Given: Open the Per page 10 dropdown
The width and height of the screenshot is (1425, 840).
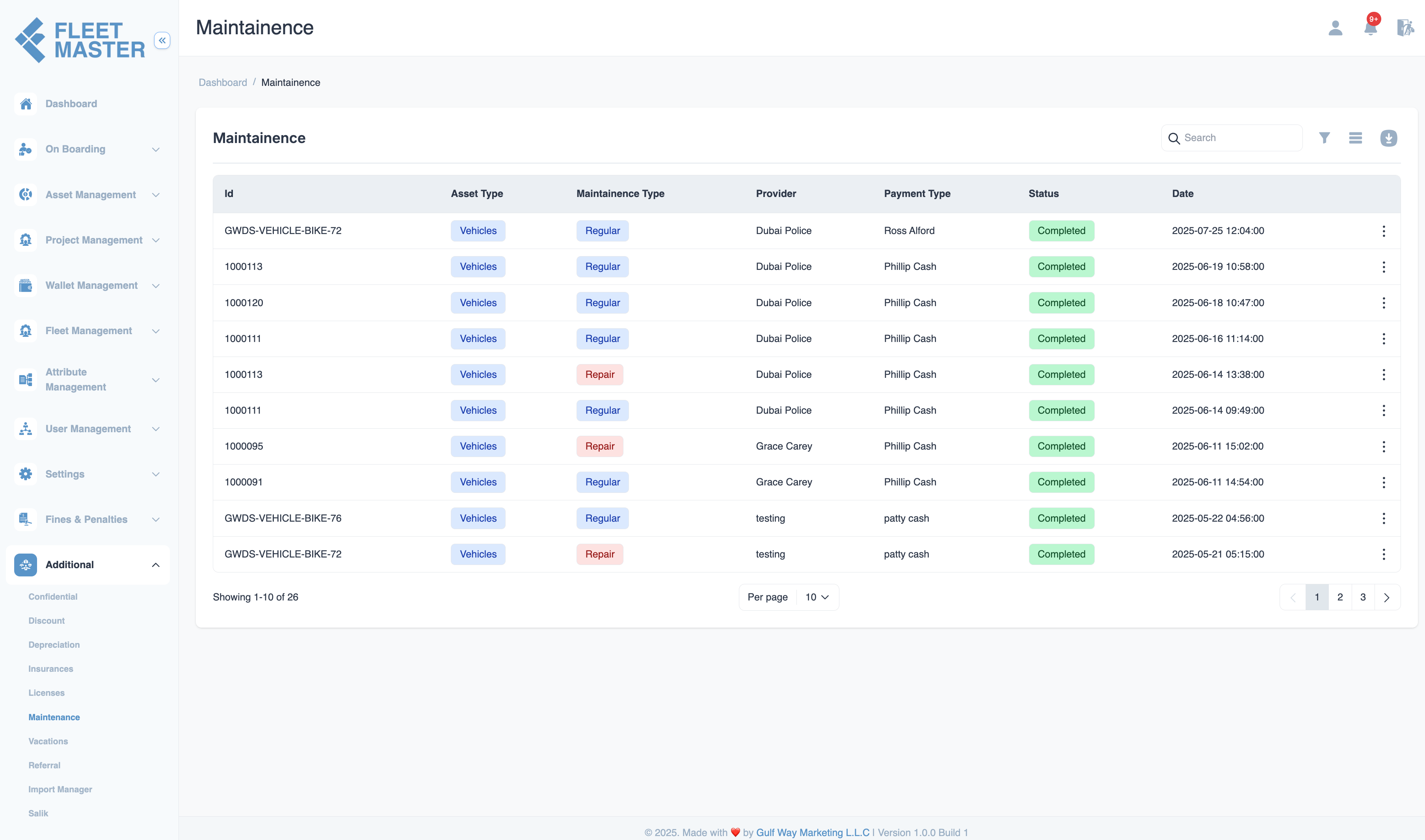Looking at the screenshot, I should pyautogui.click(x=817, y=597).
